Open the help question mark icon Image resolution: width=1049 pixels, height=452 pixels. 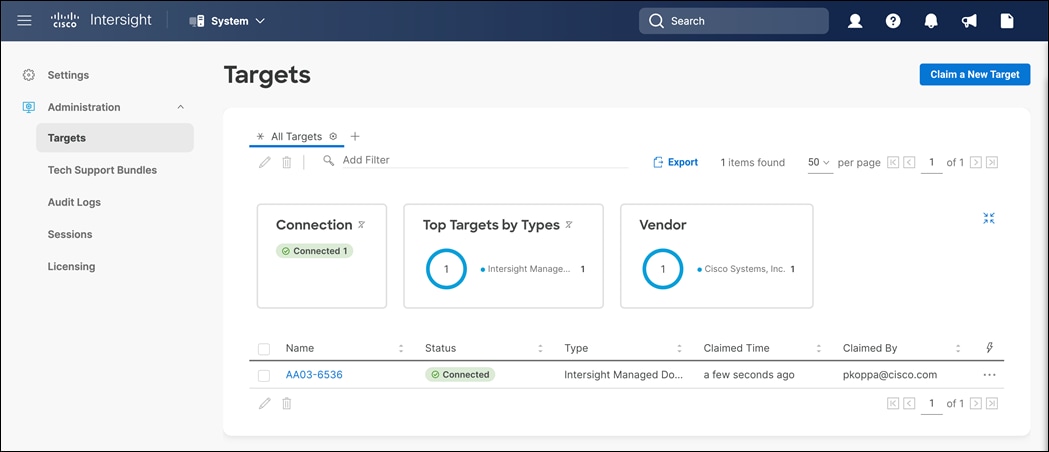click(x=893, y=21)
